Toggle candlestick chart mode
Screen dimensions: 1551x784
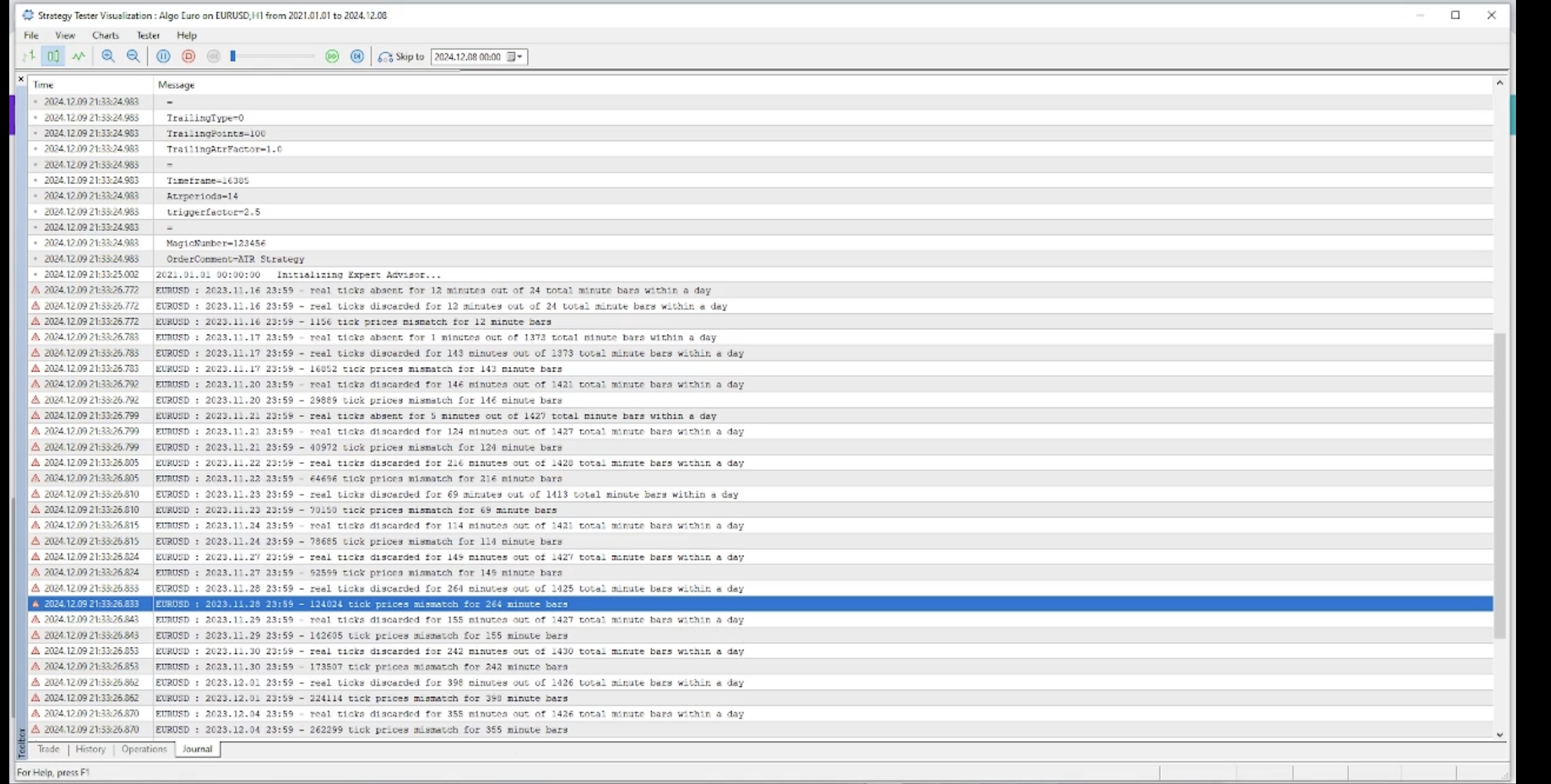(53, 57)
